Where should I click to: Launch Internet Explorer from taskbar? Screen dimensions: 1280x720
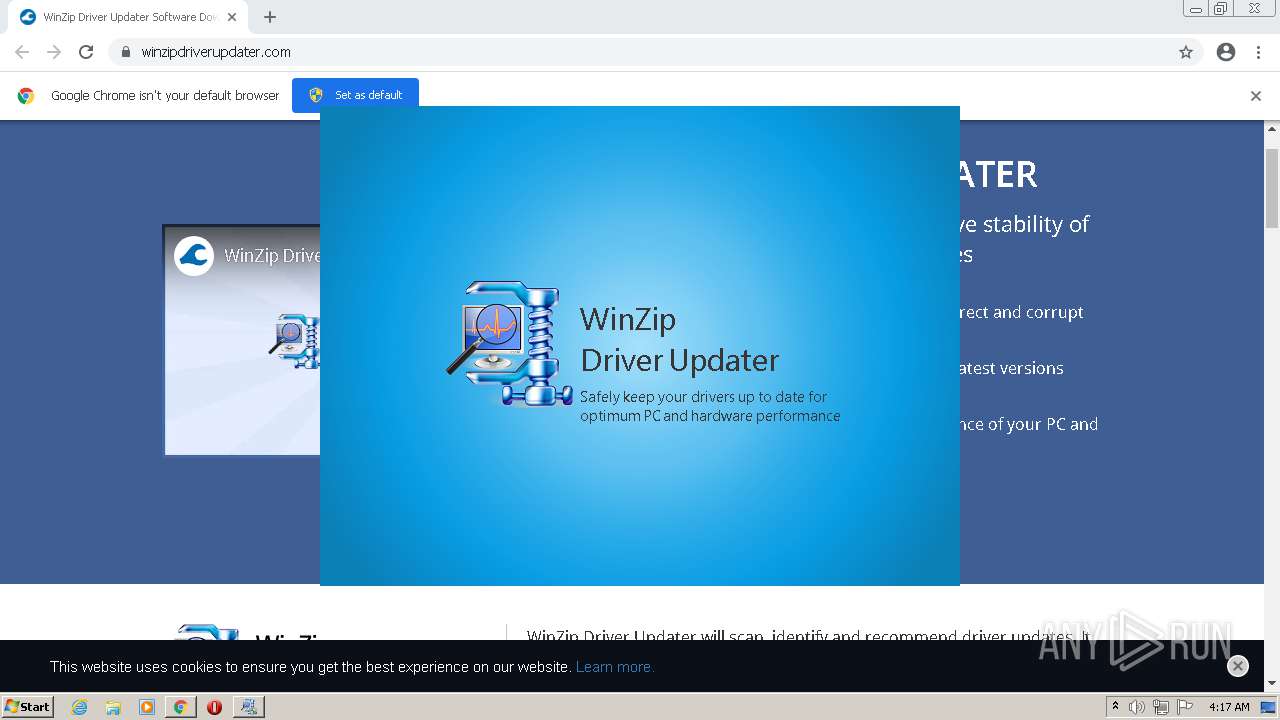pyautogui.click(x=80, y=707)
